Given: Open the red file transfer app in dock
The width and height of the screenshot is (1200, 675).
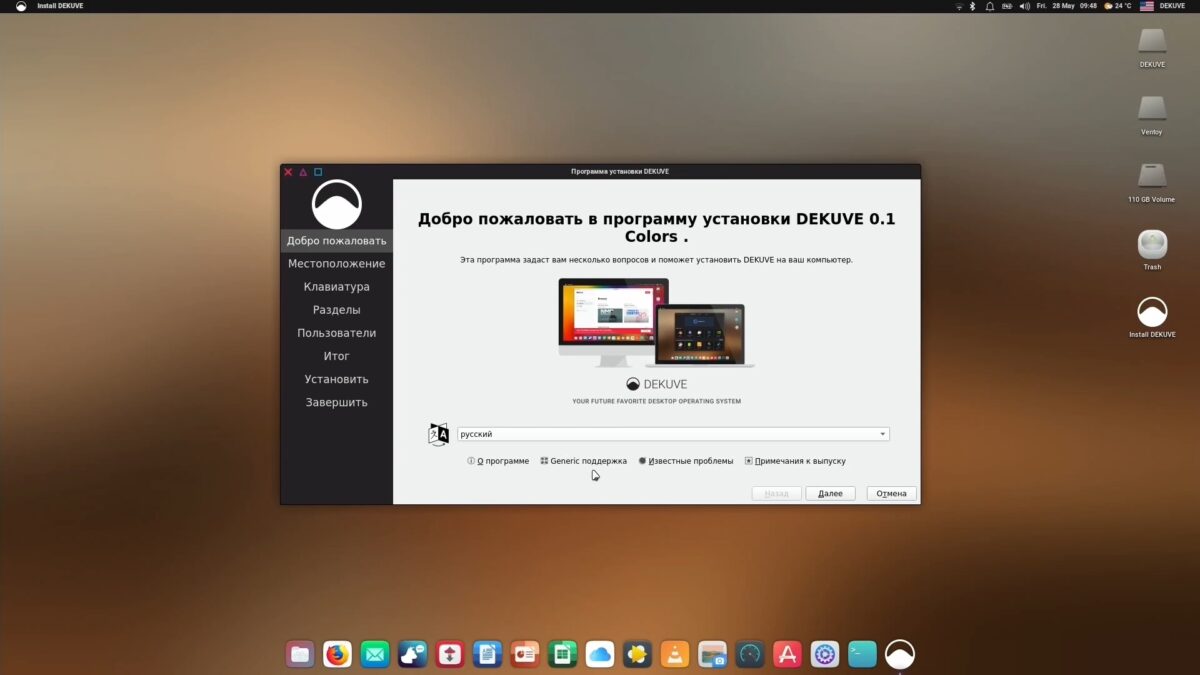Looking at the screenshot, I should coord(450,654).
